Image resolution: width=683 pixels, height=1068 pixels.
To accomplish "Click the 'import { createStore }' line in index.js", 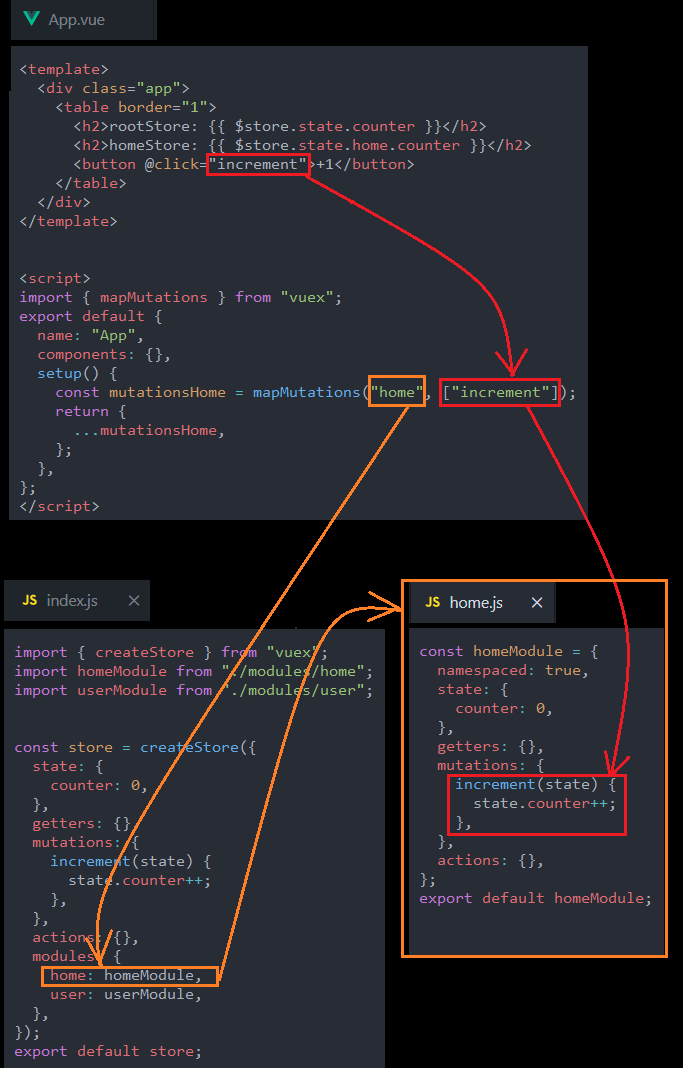I will (171, 652).
